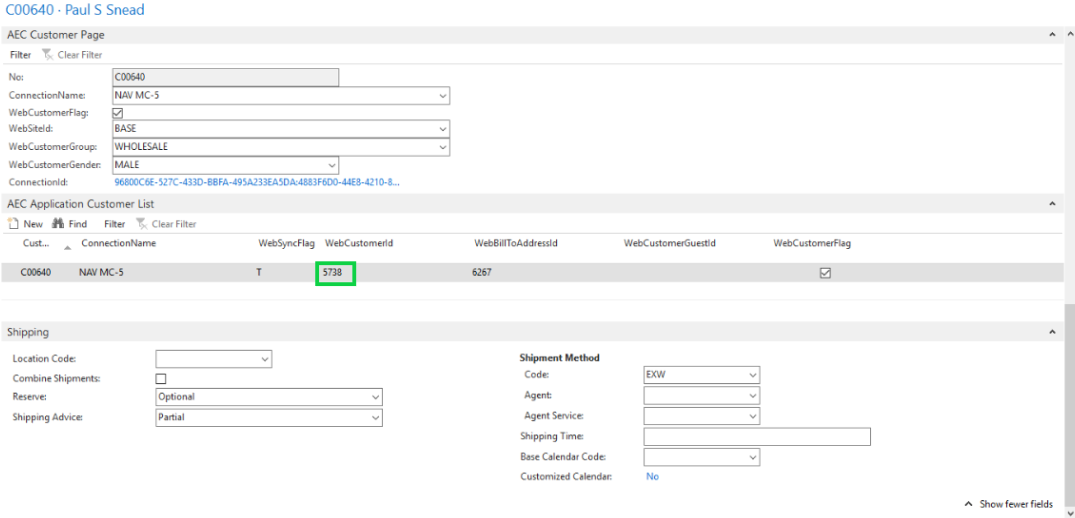The height and width of the screenshot is (518, 1075).
Task: Click the WebCustomerFlag column header in list
Action: [x=812, y=243]
